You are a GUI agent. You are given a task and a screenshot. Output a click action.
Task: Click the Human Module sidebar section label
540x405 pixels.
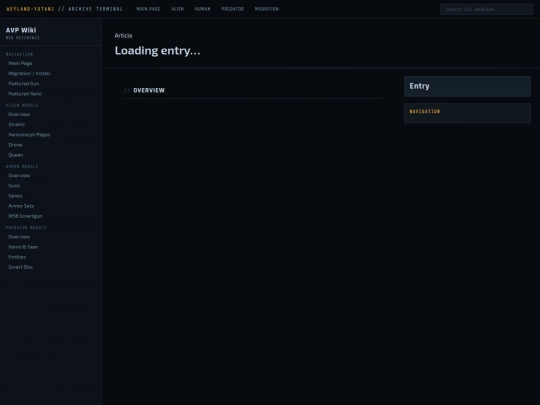pyautogui.click(x=22, y=167)
